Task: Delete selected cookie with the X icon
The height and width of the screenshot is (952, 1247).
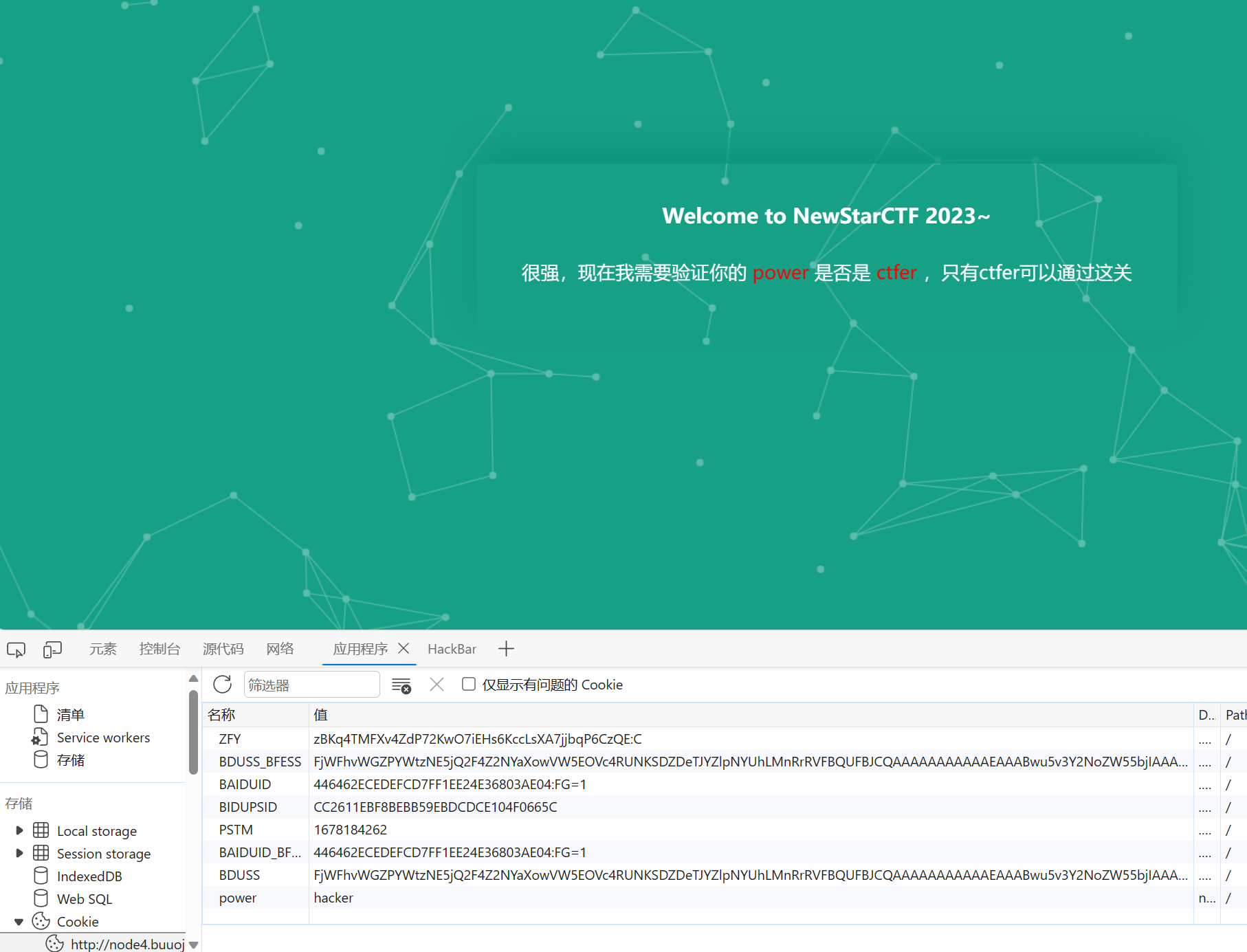Action: [x=437, y=685]
